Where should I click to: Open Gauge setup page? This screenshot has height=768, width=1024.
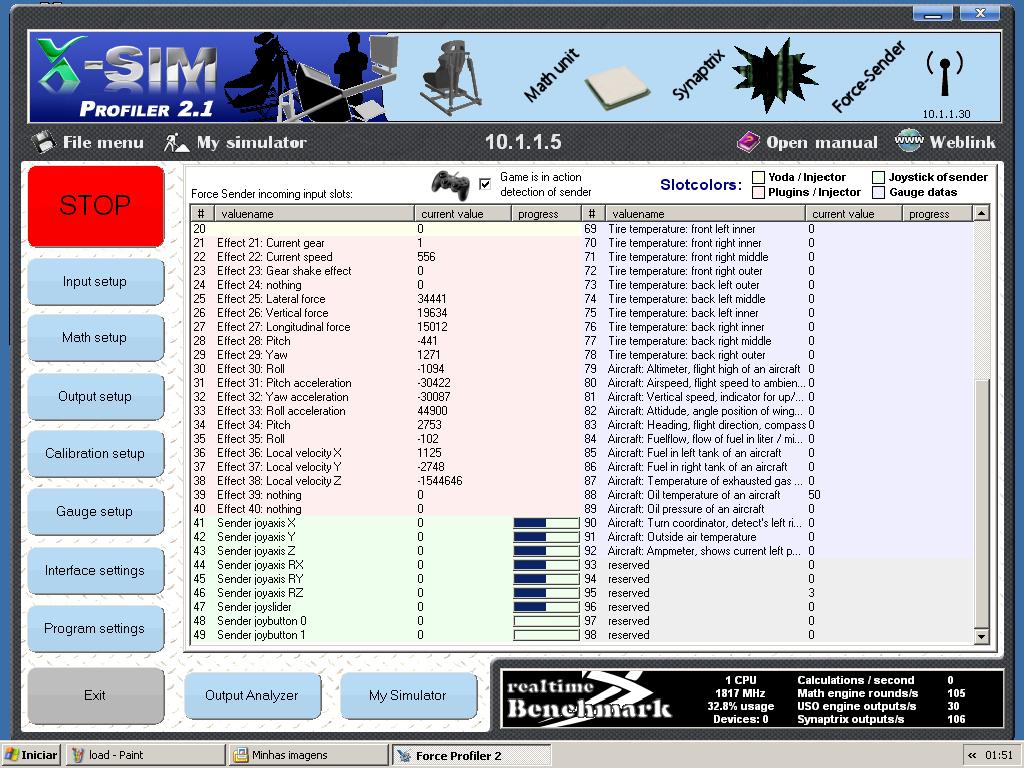(x=95, y=511)
